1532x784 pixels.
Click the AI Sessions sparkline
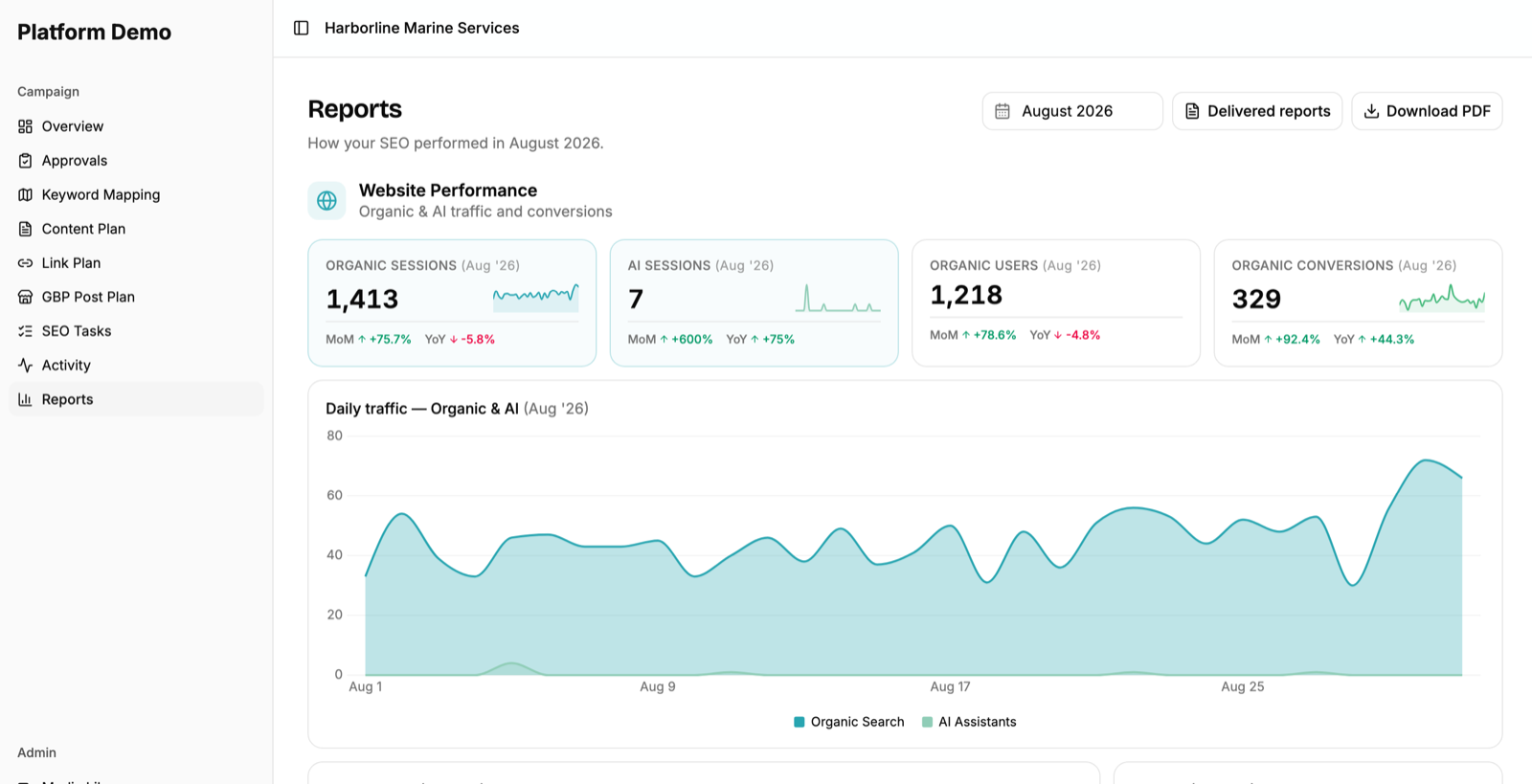pyautogui.click(x=838, y=298)
